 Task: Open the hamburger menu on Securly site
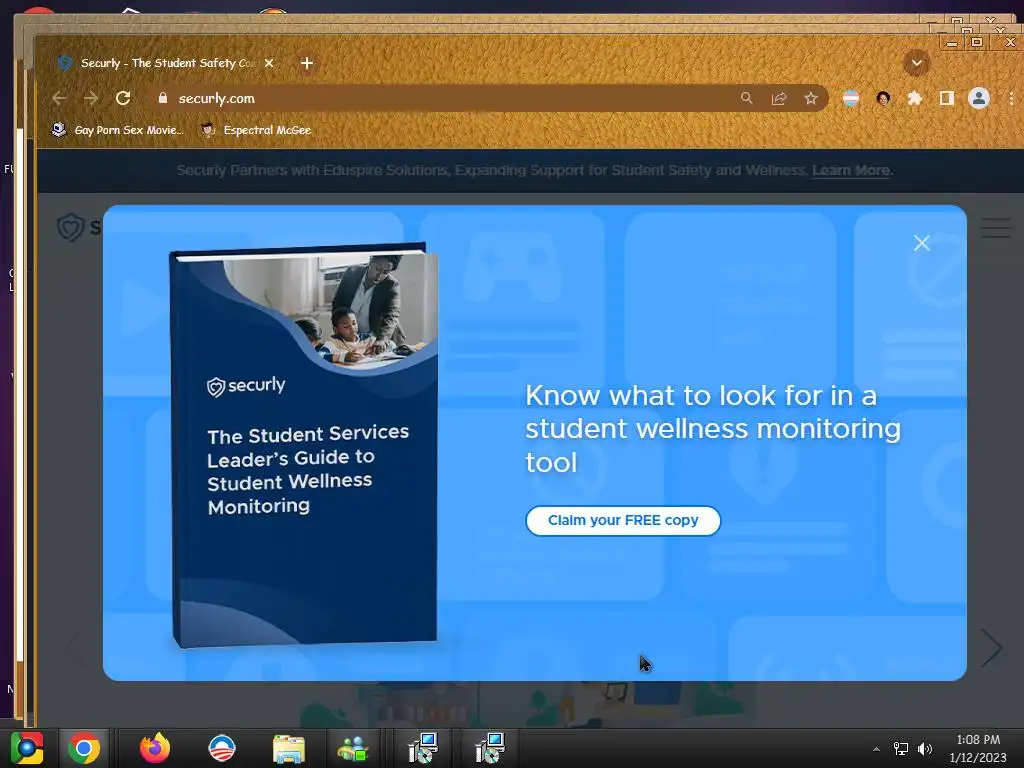[996, 228]
